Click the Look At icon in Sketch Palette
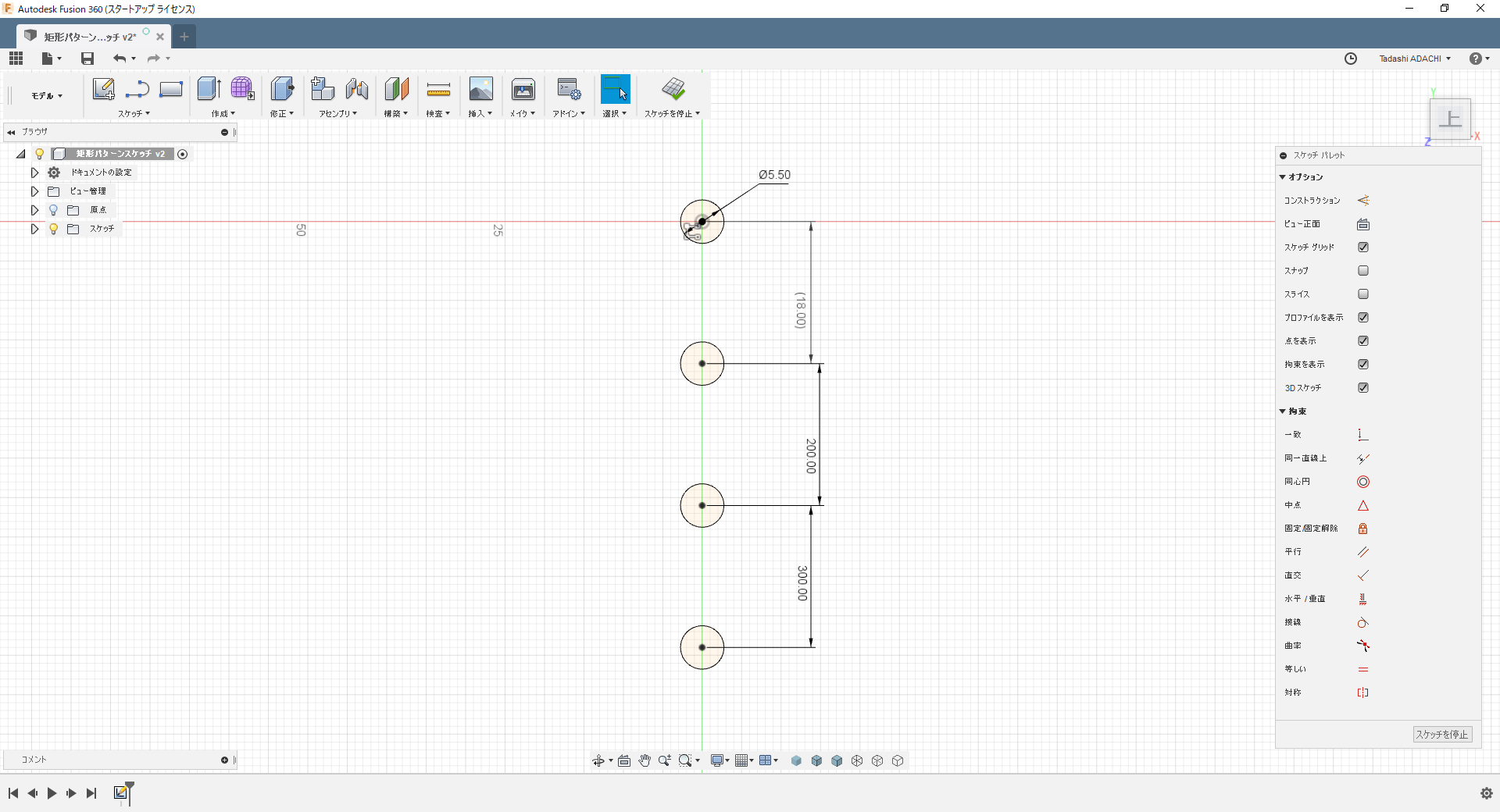The image size is (1500, 812). (x=1363, y=224)
